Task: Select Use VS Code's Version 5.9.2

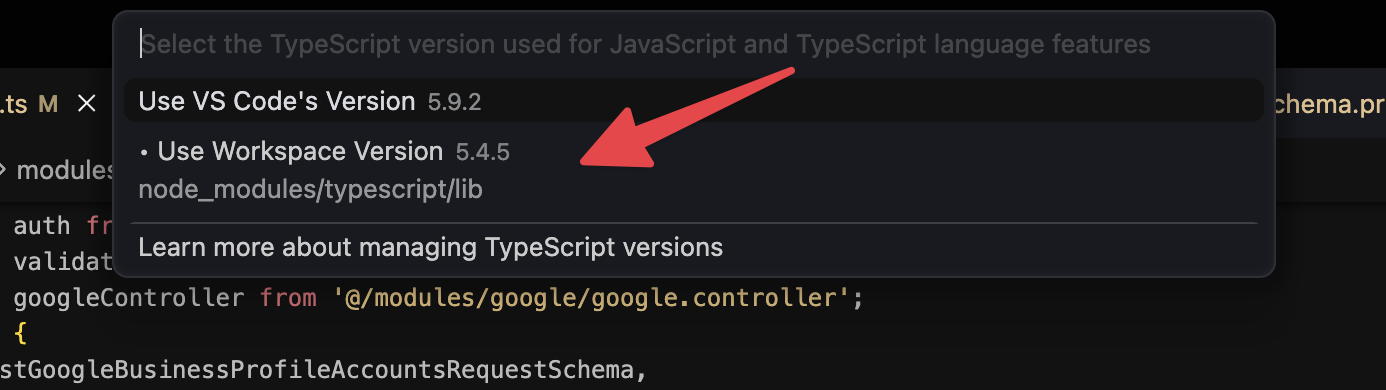Action: pos(693,101)
